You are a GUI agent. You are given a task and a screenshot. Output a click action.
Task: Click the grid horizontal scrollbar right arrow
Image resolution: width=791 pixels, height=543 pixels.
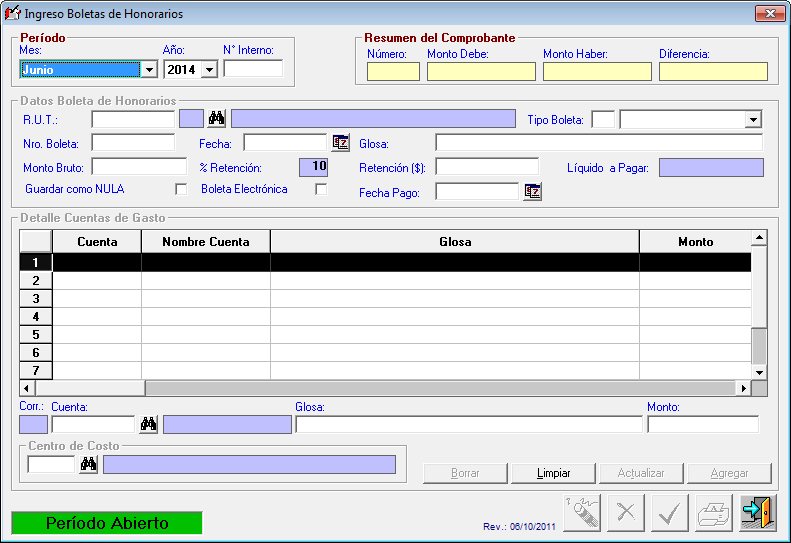743,388
